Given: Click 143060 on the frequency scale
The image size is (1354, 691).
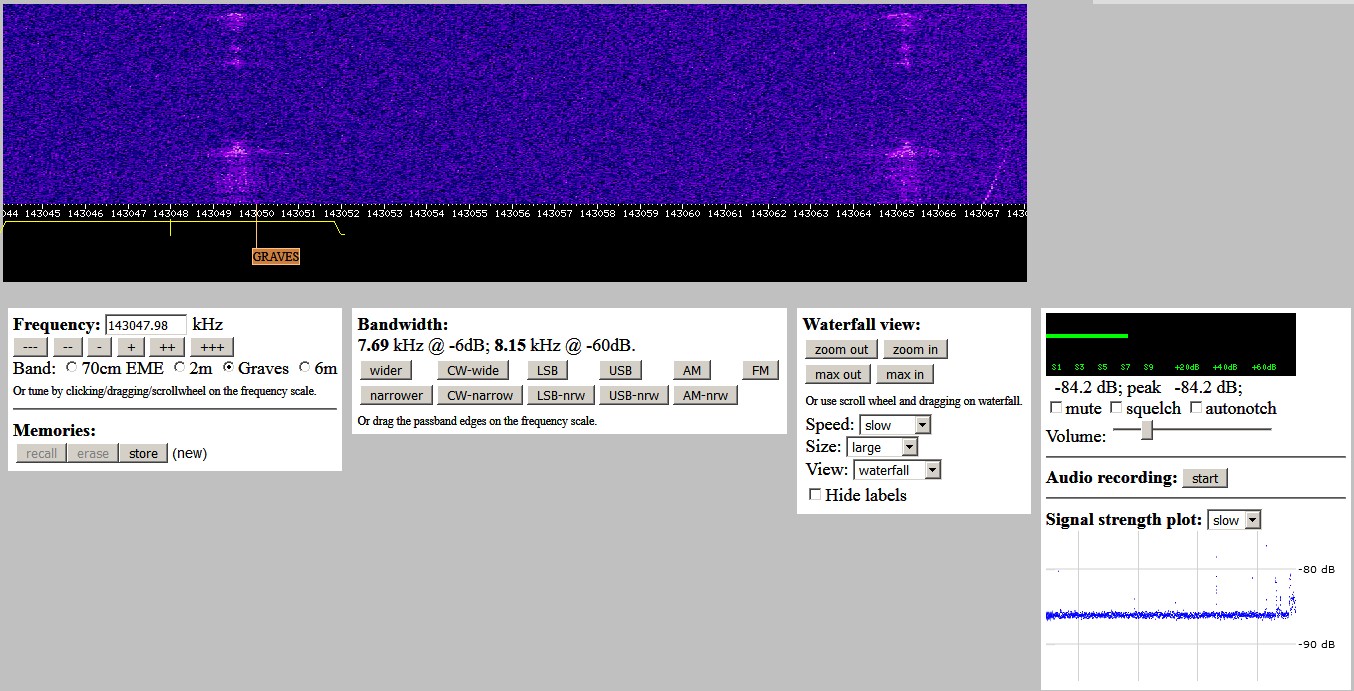Looking at the screenshot, I should tap(683, 213).
